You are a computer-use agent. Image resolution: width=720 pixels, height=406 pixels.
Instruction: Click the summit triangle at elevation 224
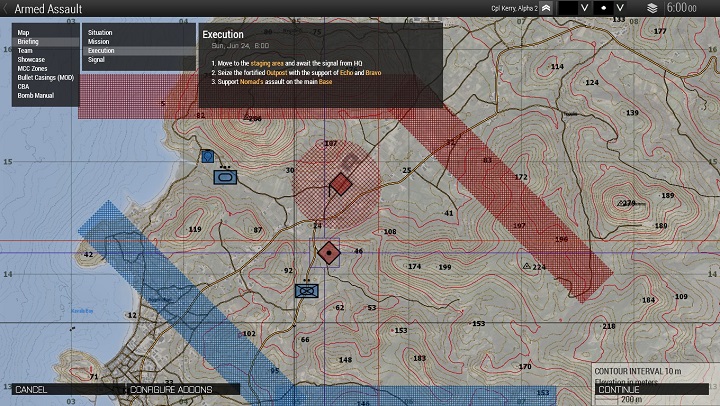(x=527, y=266)
